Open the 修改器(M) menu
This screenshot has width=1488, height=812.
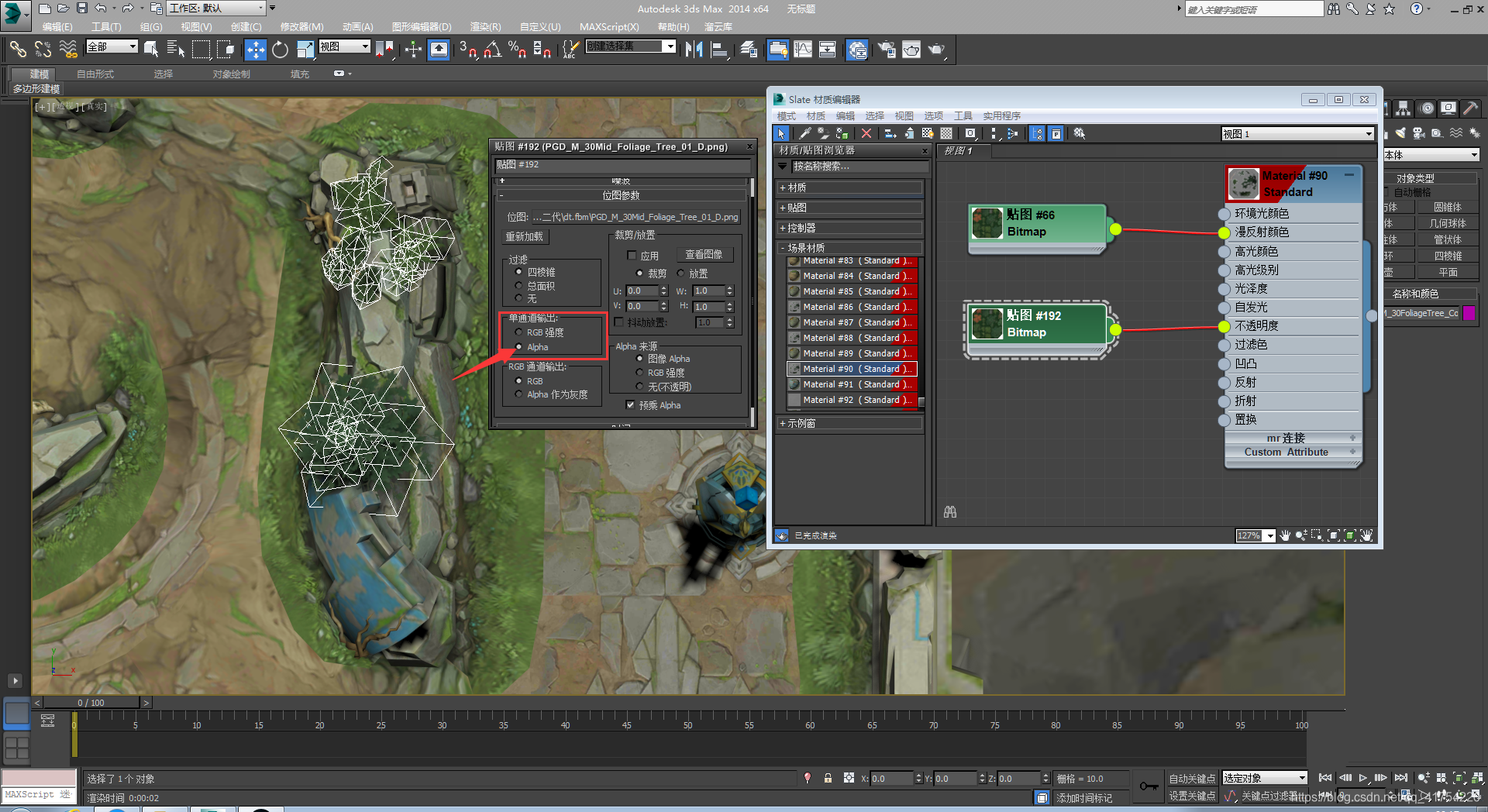(301, 26)
